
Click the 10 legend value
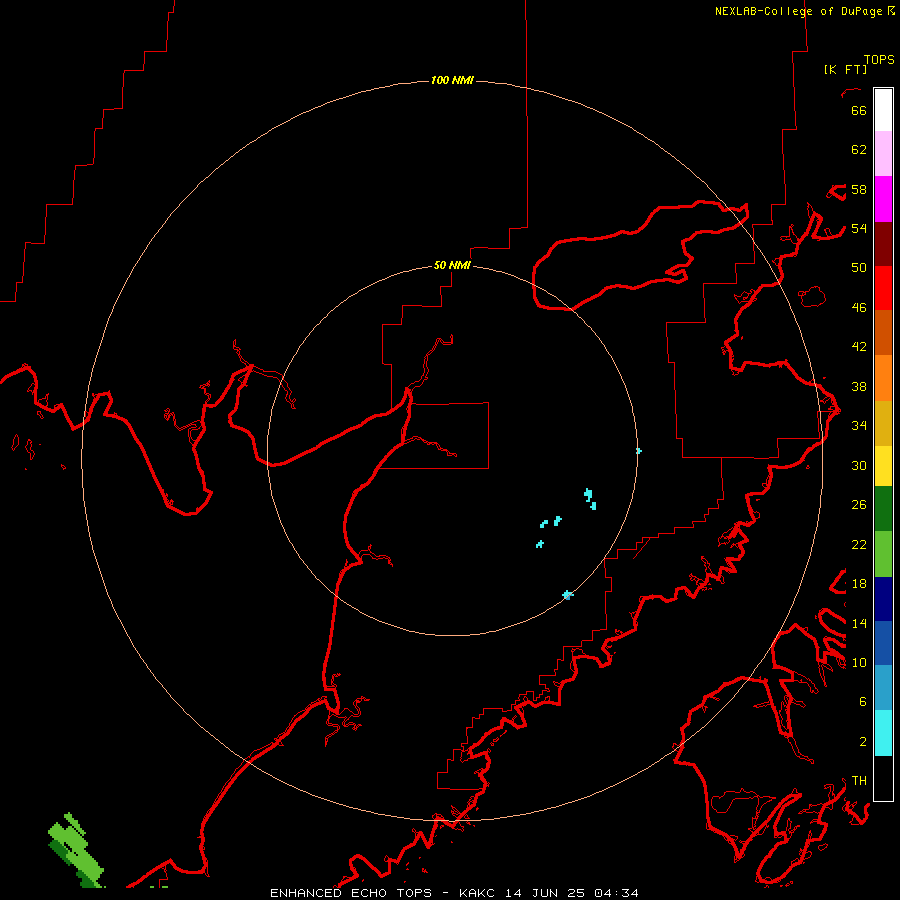tap(859, 662)
